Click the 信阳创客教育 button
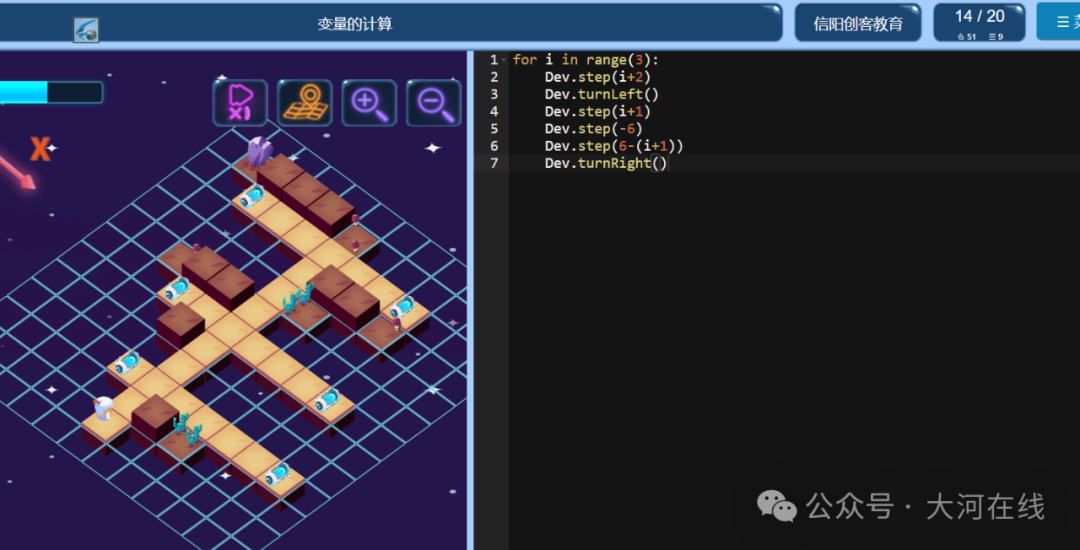The height and width of the screenshot is (550, 1080). [x=858, y=24]
